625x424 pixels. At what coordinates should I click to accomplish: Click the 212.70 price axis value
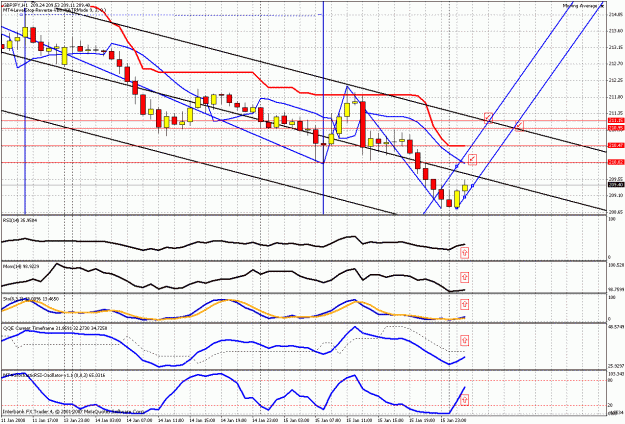616,64
